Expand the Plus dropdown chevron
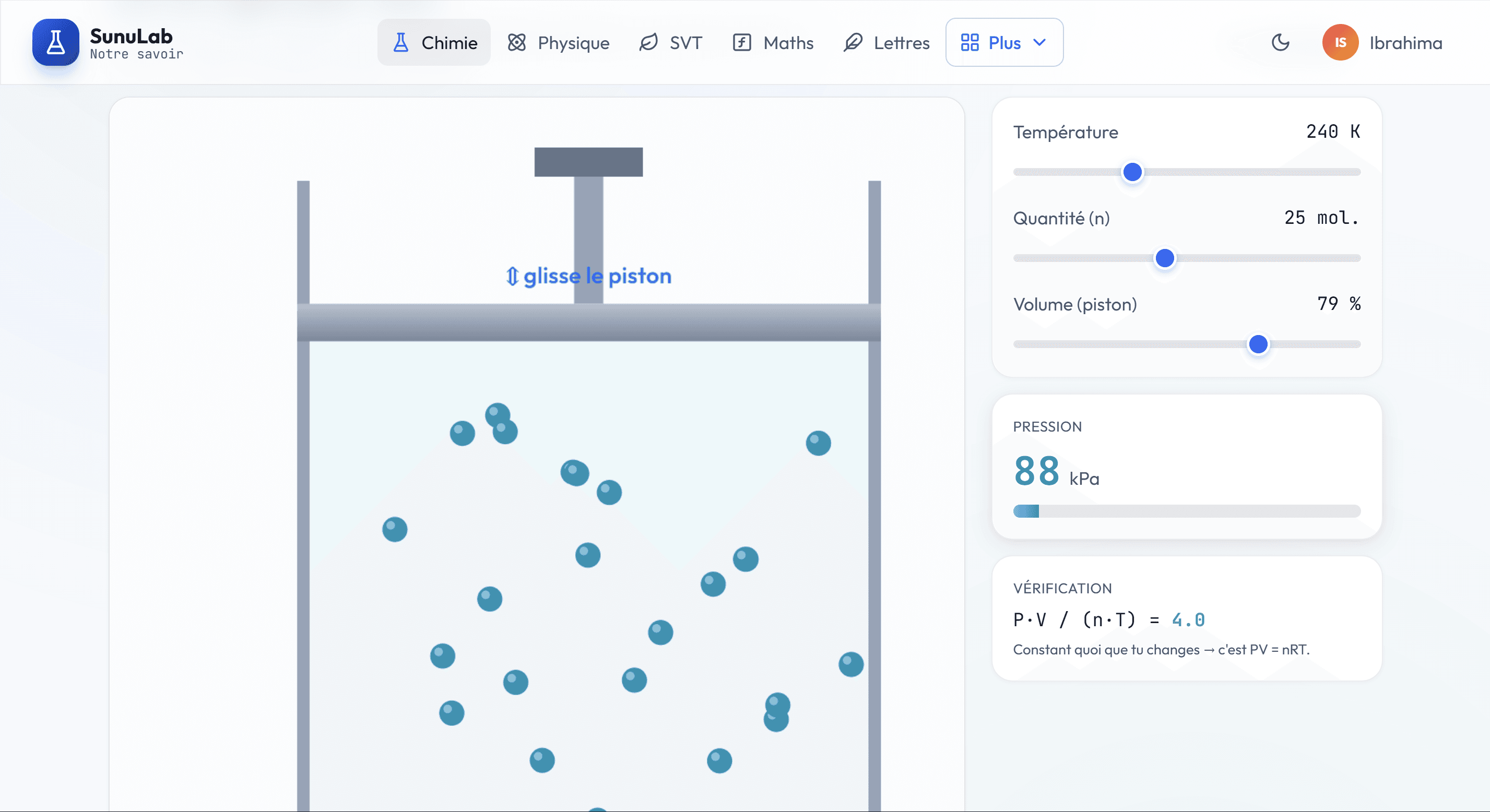Viewport: 1490px width, 812px height. [x=1039, y=42]
